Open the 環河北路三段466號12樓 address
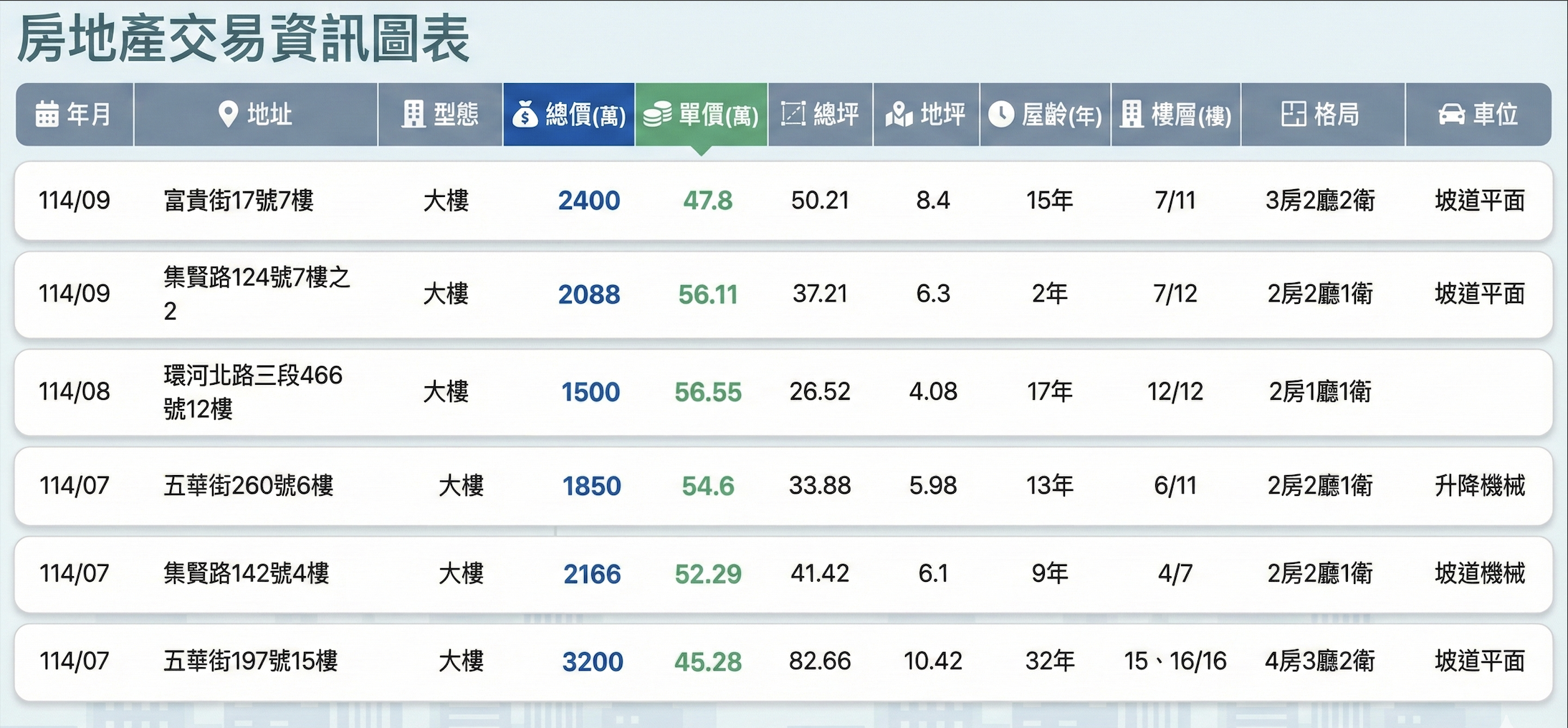Image resolution: width=1568 pixels, height=728 pixels. (x=253, y=392)
